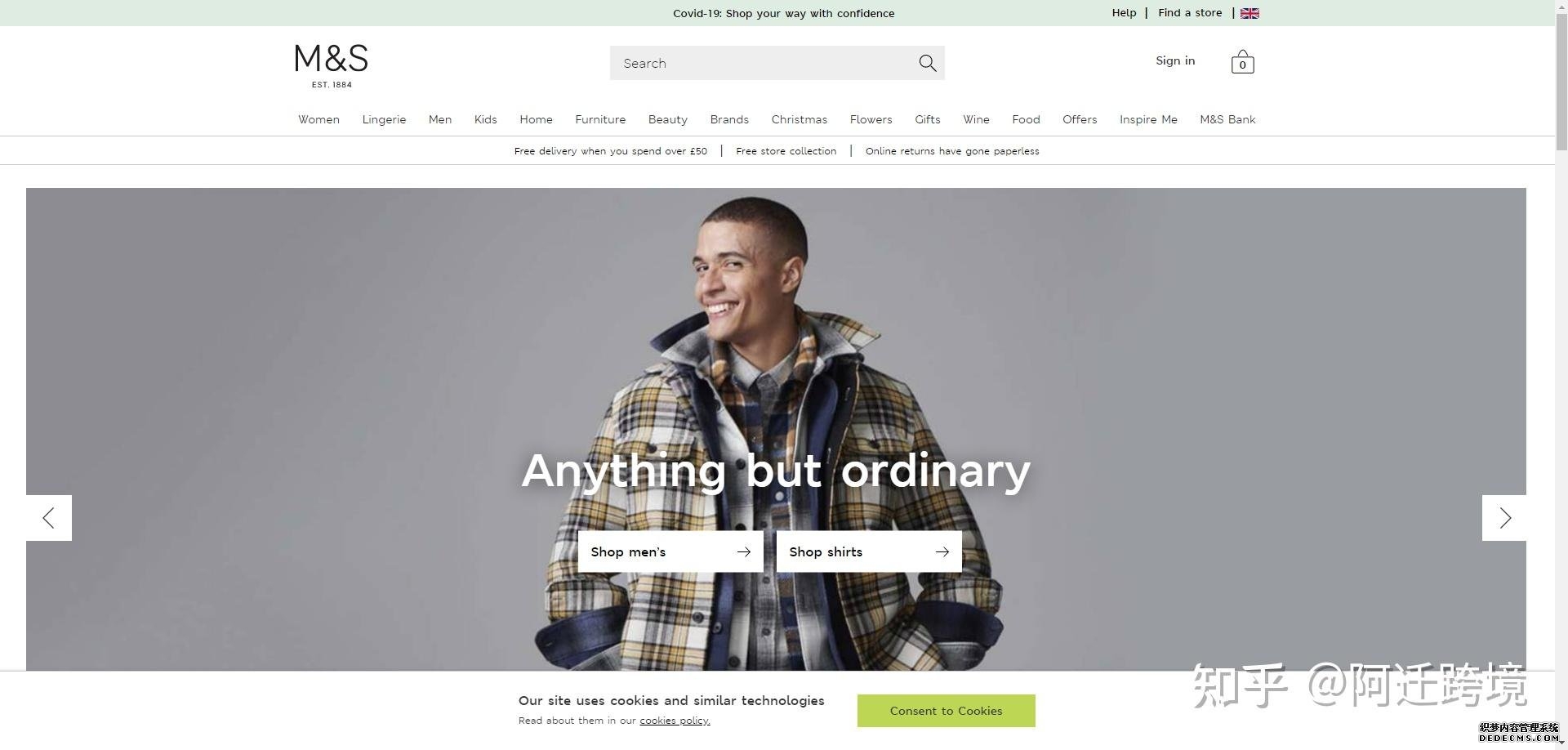This screenshot has width=1568, height=750.
Task: Advance to next carousel slide arrow
Action: [1504, 518]
